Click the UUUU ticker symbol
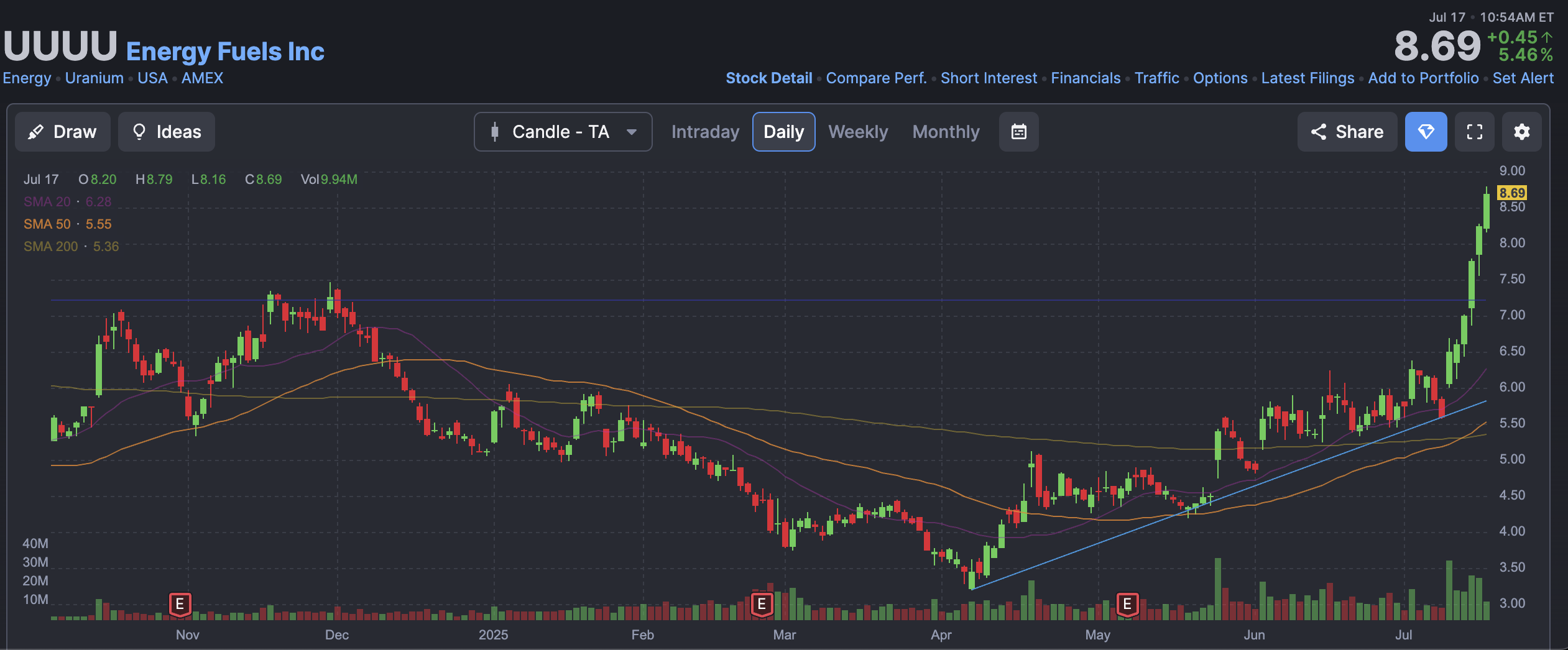Screen dimensions: 1568x650 coord(60,47)
